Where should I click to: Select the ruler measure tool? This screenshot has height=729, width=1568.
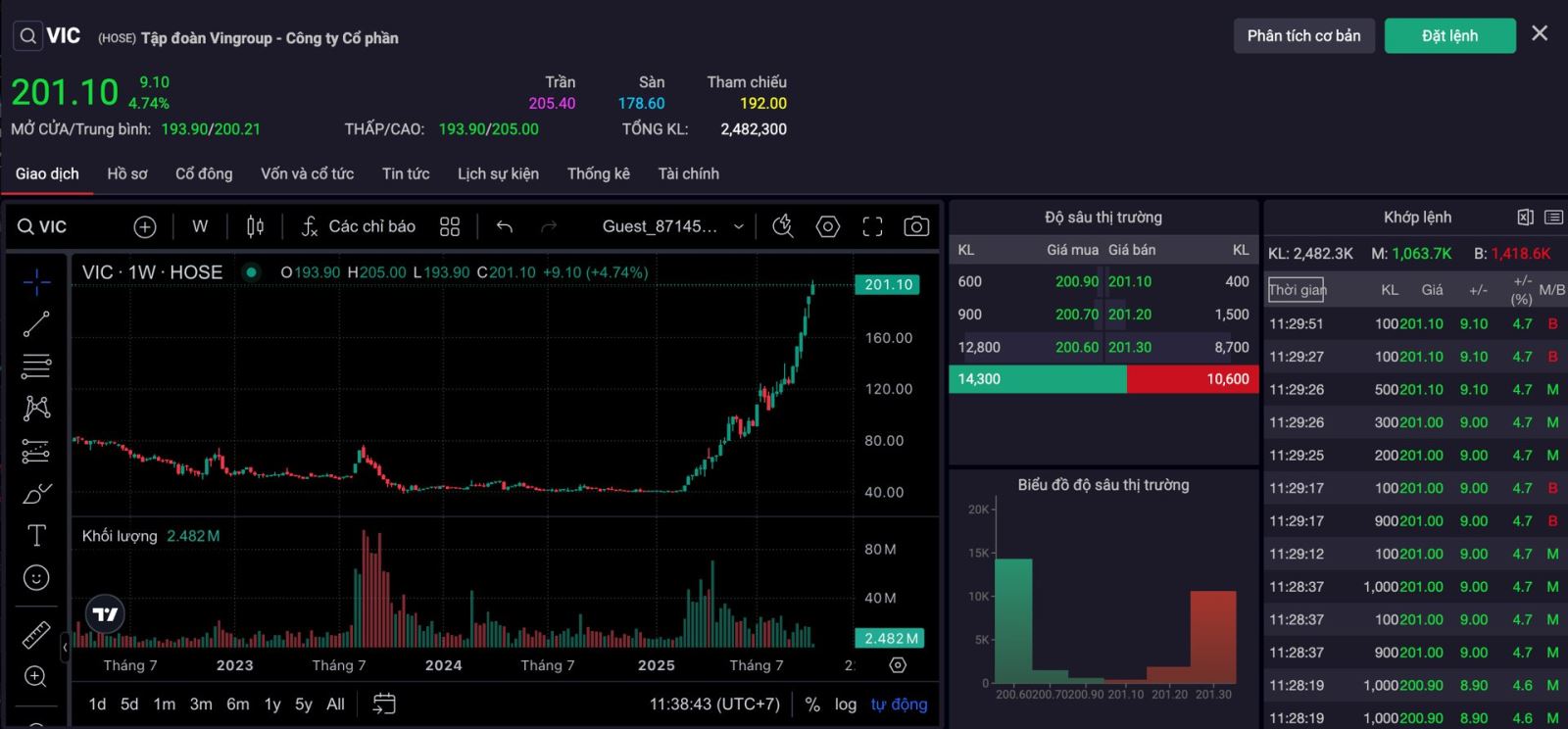pyautogui.click(x=36, y=635)
